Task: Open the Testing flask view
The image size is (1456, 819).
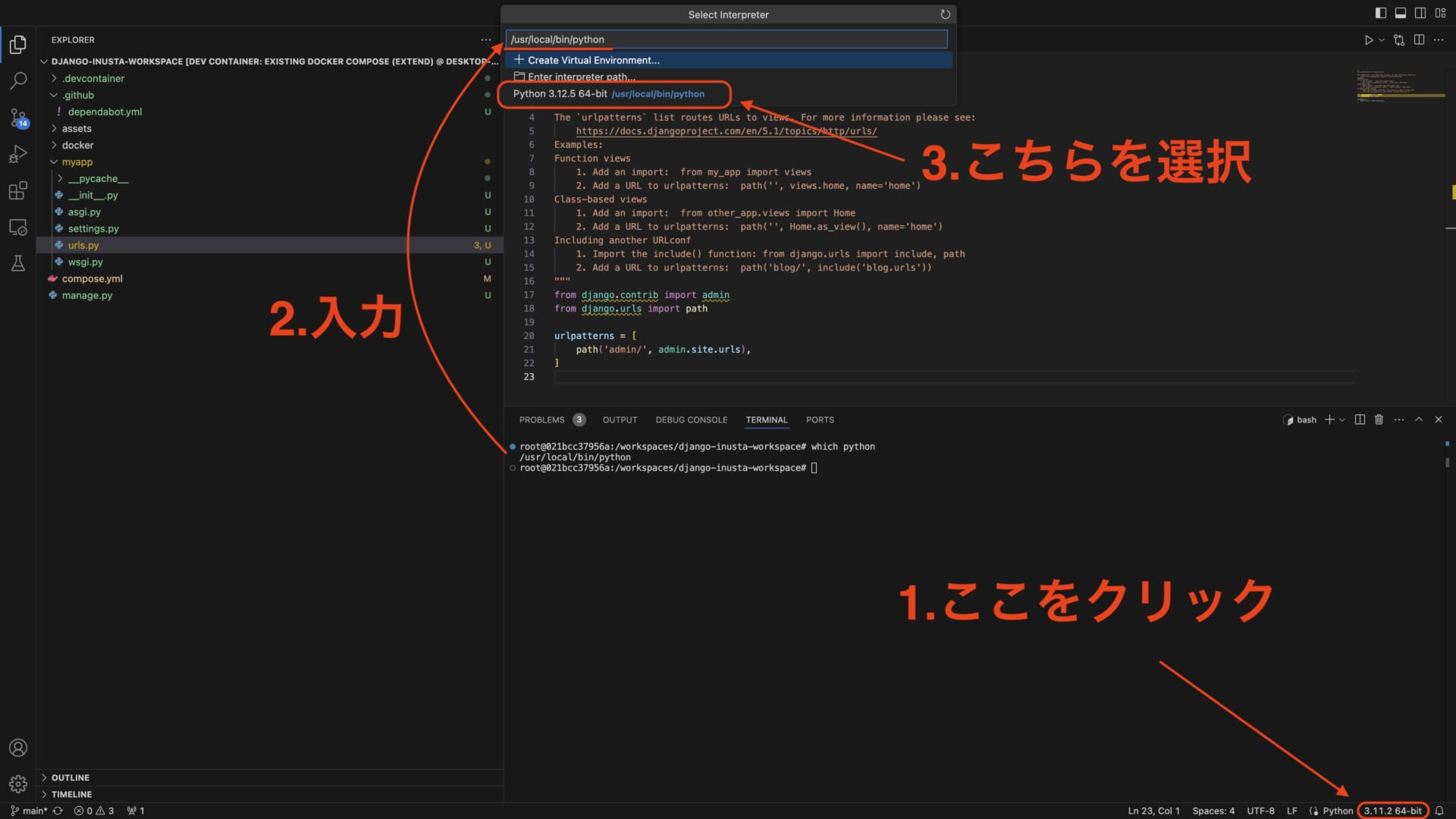Action: [x=18, y=263]
